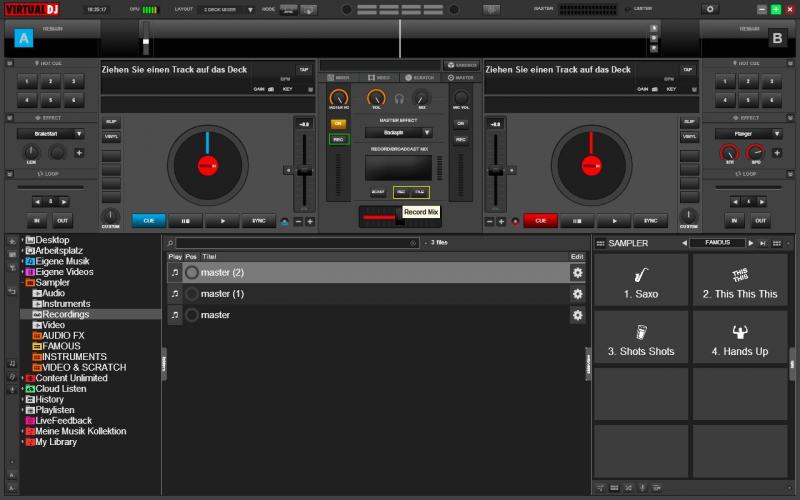Click the music note icon beside master (1)

[x=175, y=294]
